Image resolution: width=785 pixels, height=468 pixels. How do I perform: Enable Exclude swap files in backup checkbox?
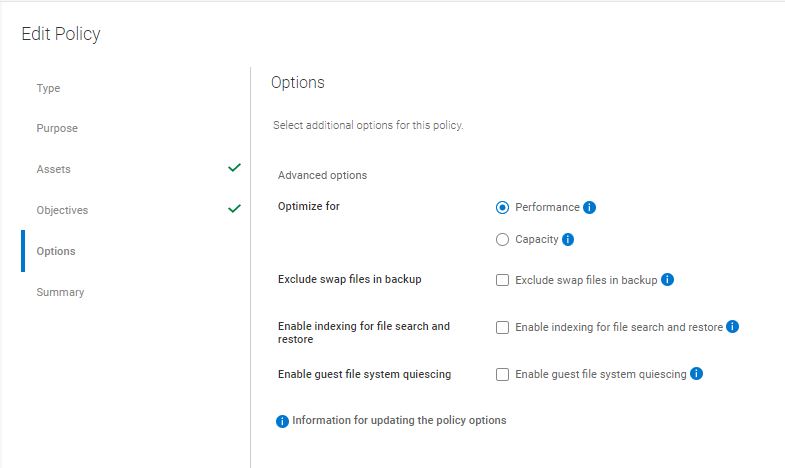503,280
